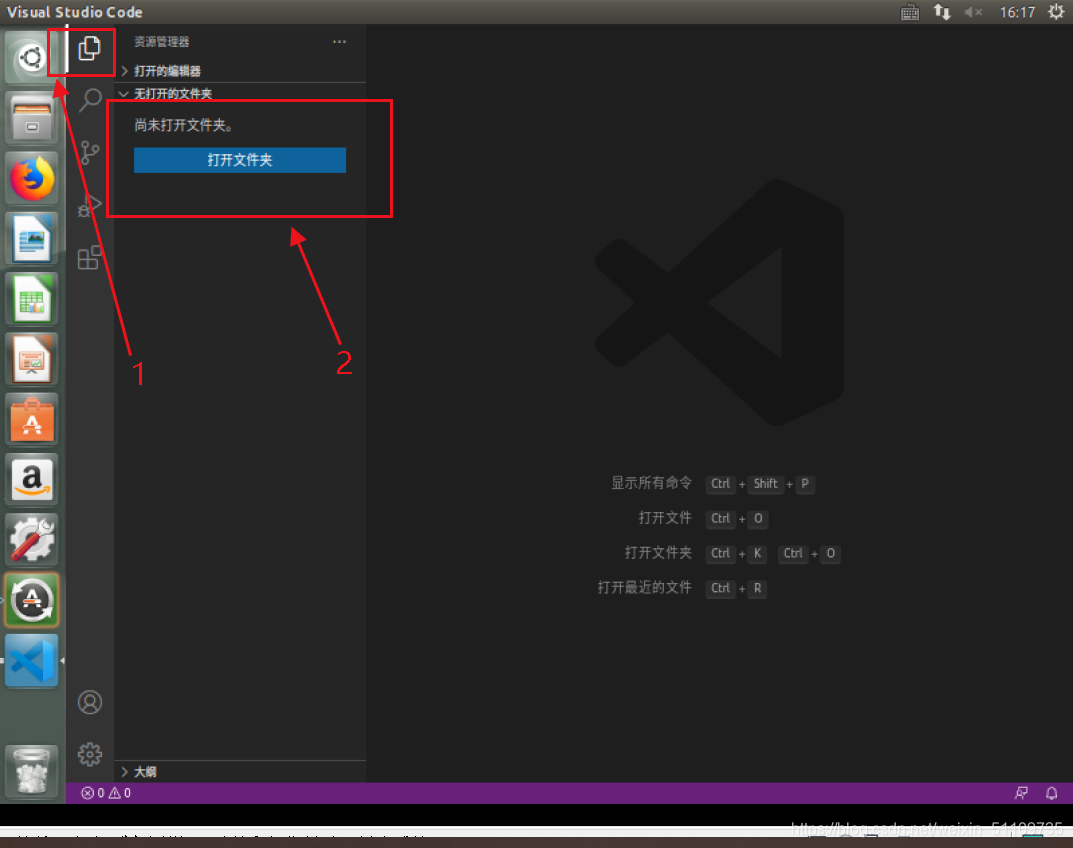This screenshot has height=848, width=1073.
Task: Open the Source Control view icon
Action: (90, 153)
